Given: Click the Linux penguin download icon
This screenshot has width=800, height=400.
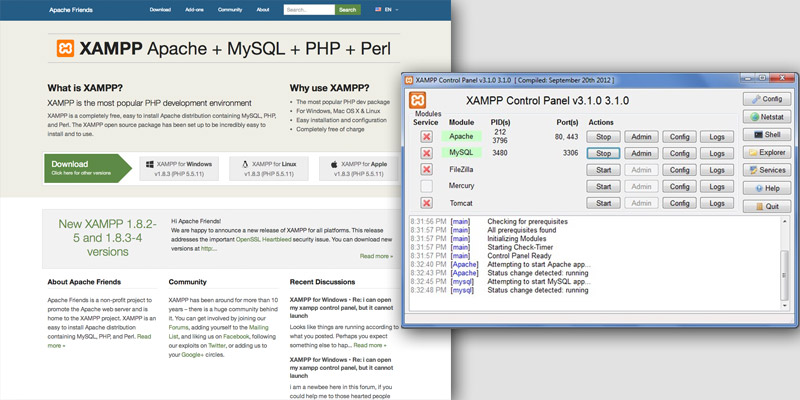Looking at the screenshot, I should tap(245, 164).
